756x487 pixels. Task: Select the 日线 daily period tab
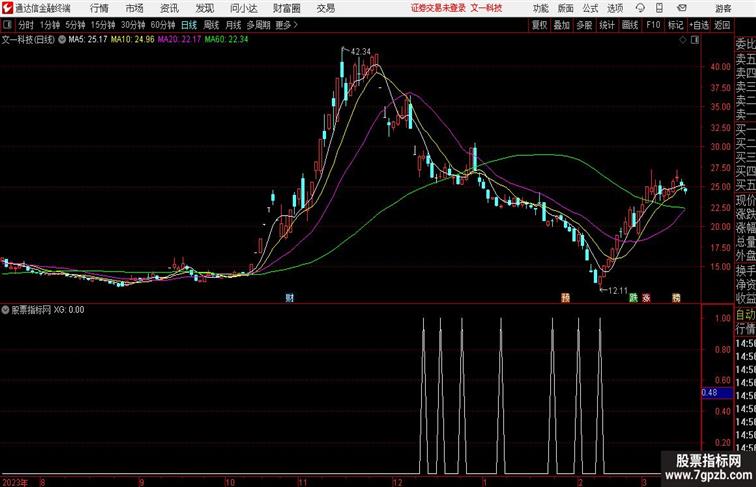pos(189,25)
